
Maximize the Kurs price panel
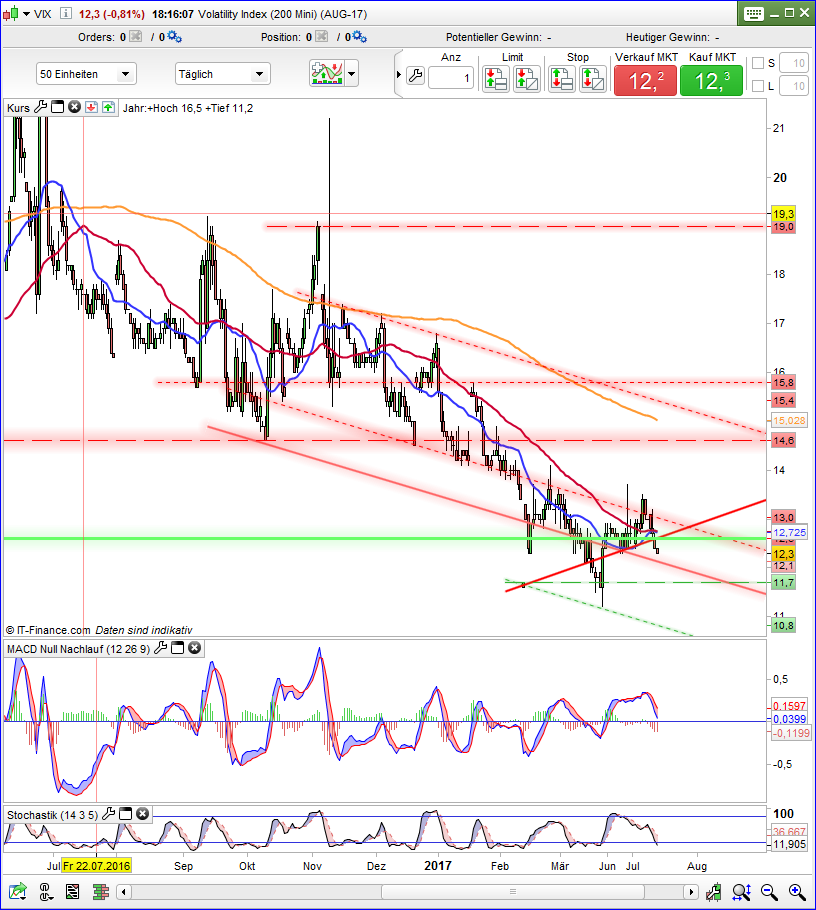click(x=57, y=107)
